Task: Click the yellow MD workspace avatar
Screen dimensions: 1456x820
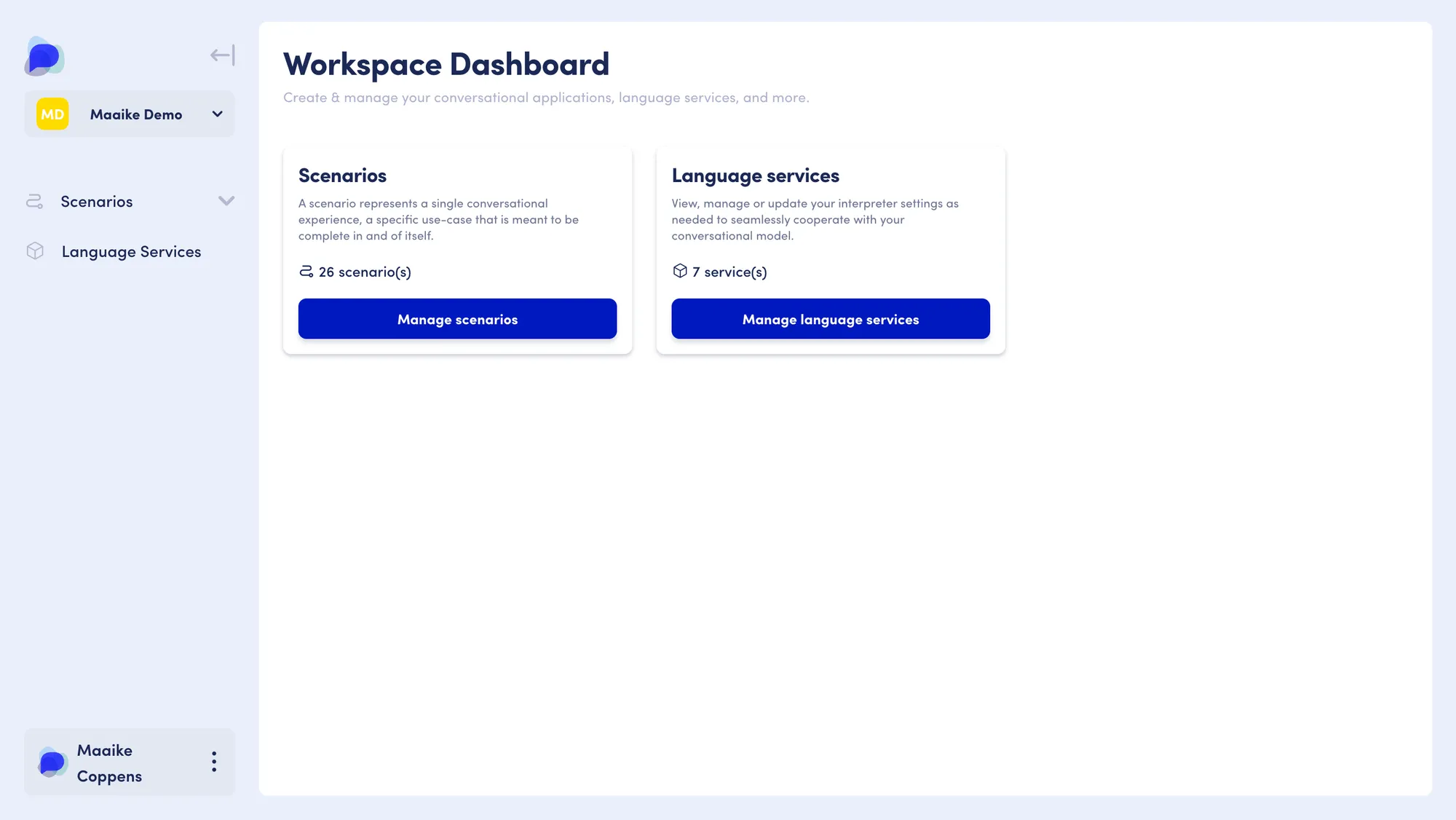Action: tap(52, 114)
